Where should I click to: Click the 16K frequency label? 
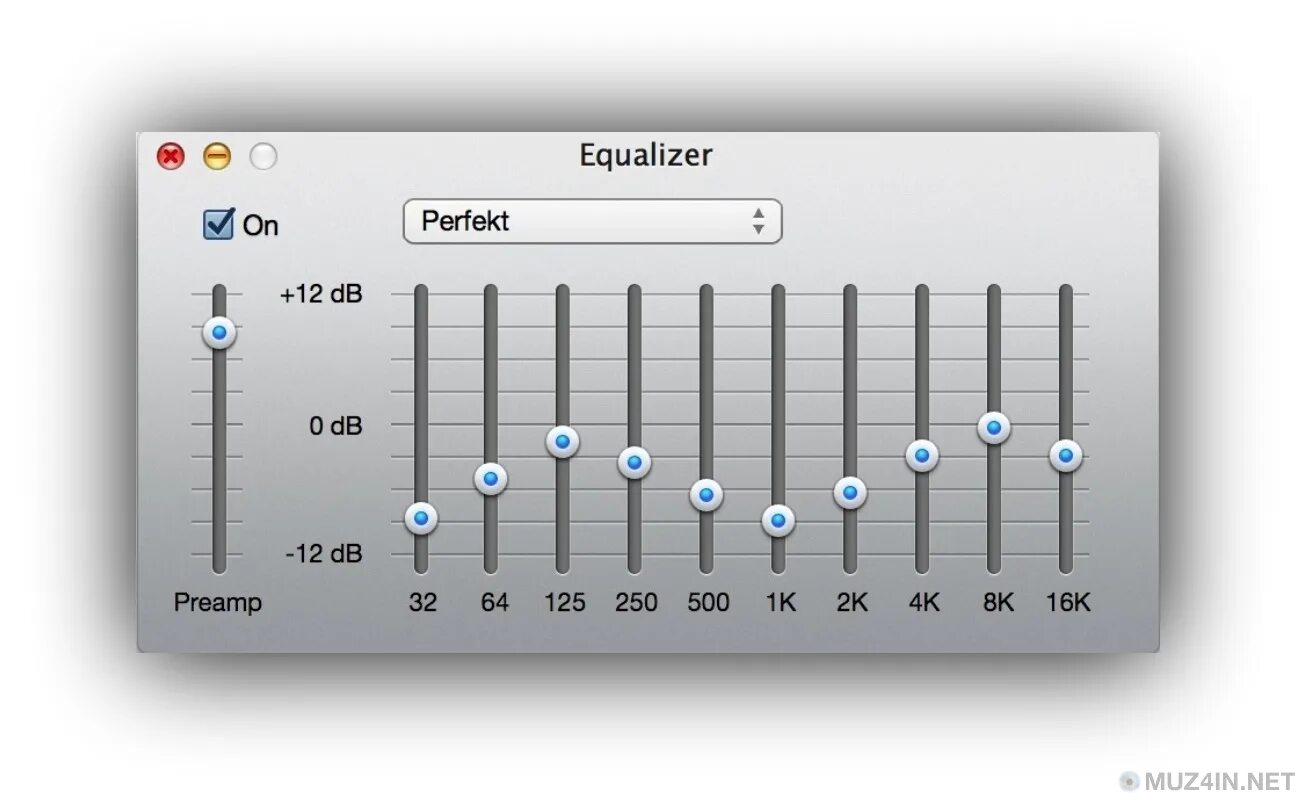pyautogui.click(x=1068, y=602)
